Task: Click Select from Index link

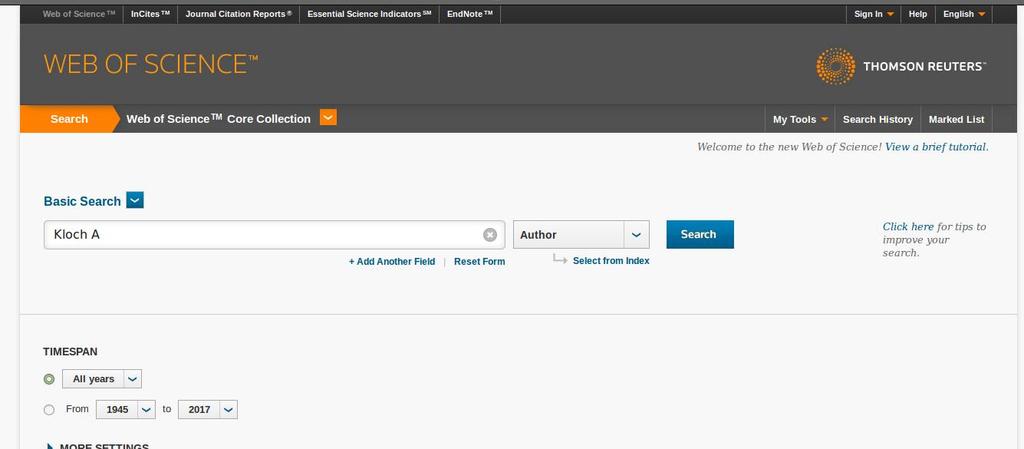Action: pyautogui.click(x=611, y=260)
